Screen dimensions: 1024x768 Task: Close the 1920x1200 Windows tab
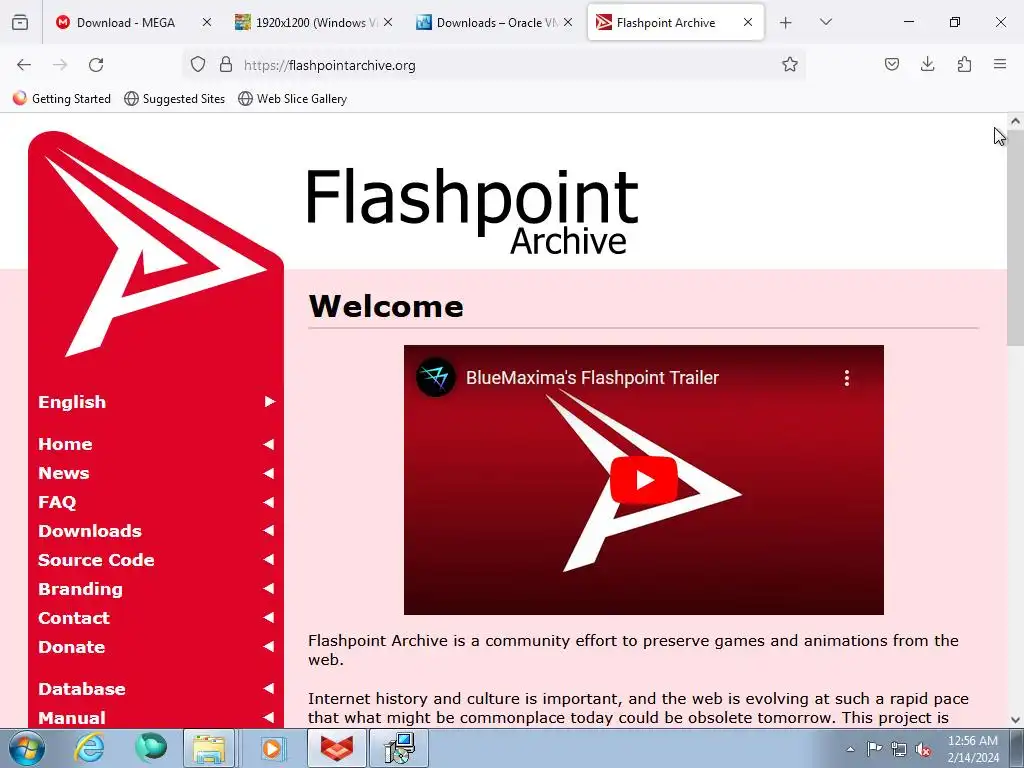(x=388, y=23)
